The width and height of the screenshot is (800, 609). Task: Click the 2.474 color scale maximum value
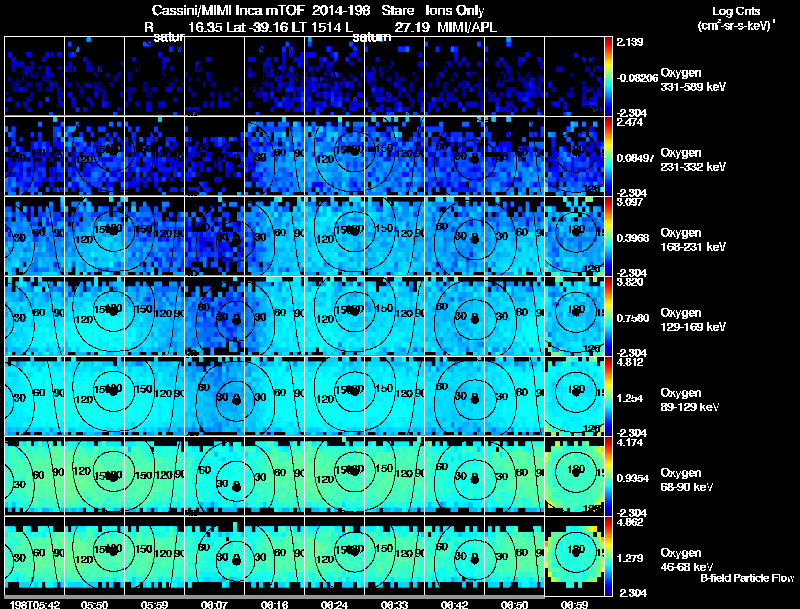click(630, 122)
